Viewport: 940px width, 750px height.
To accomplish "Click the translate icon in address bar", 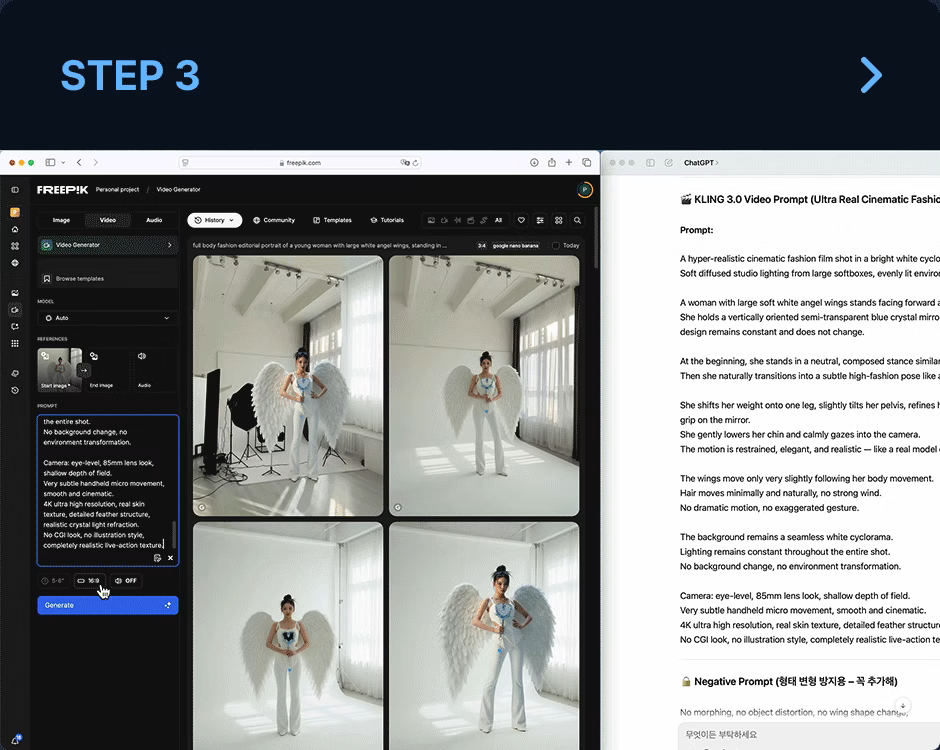I will pyautogui.click(x=405, y=162).
